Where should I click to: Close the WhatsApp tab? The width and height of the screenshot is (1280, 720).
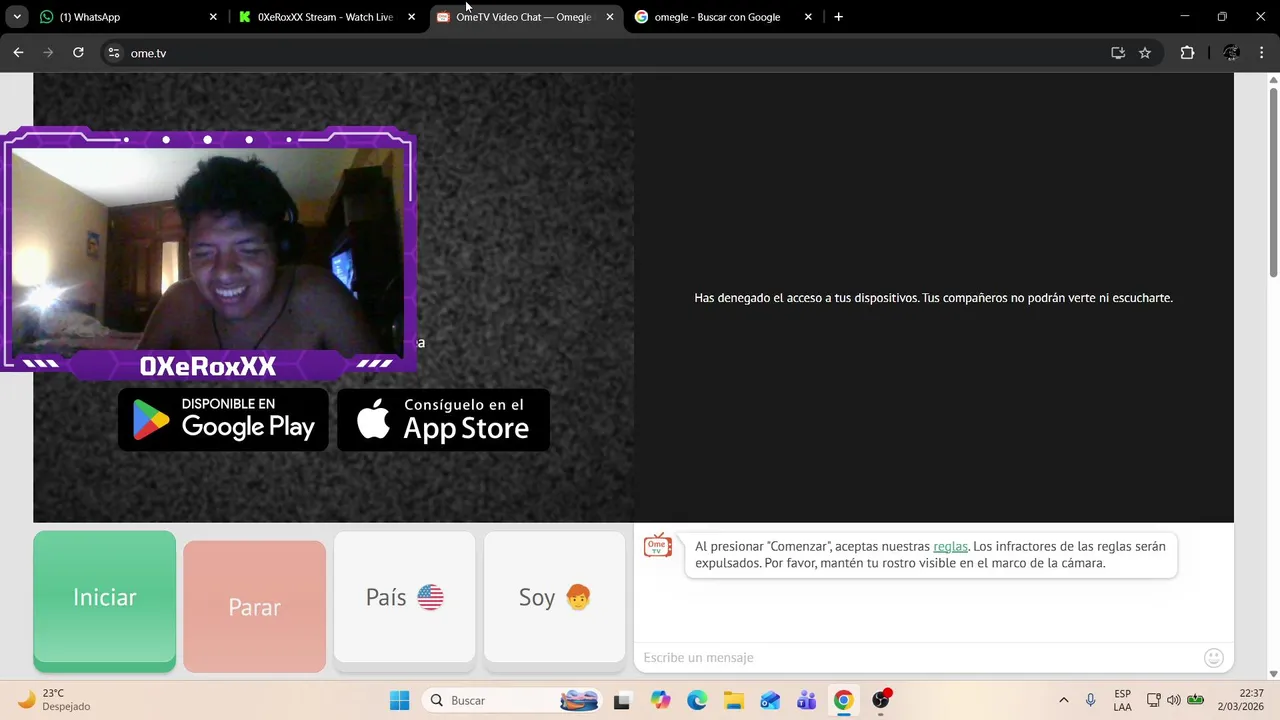point(213,17)
